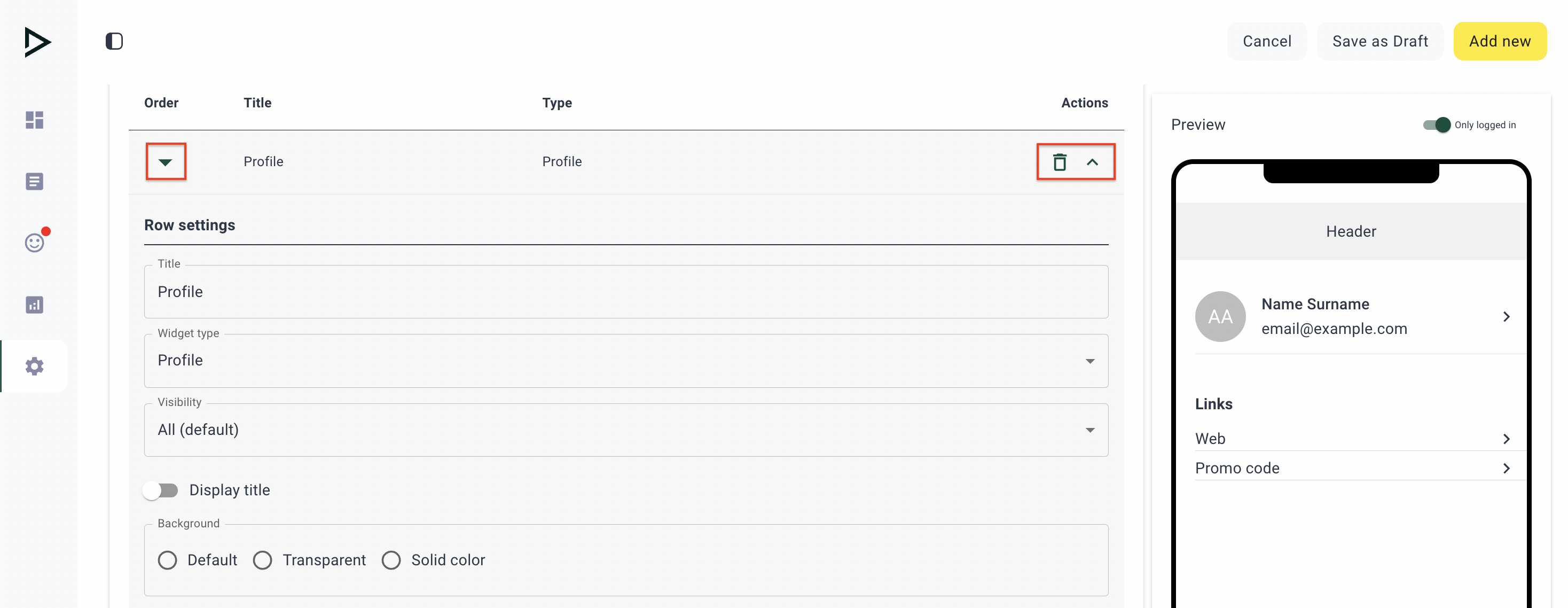Viewport: 1568px width, 608px height.
Task: Toggle the sidebar panel icon
Action: (114, 42)
